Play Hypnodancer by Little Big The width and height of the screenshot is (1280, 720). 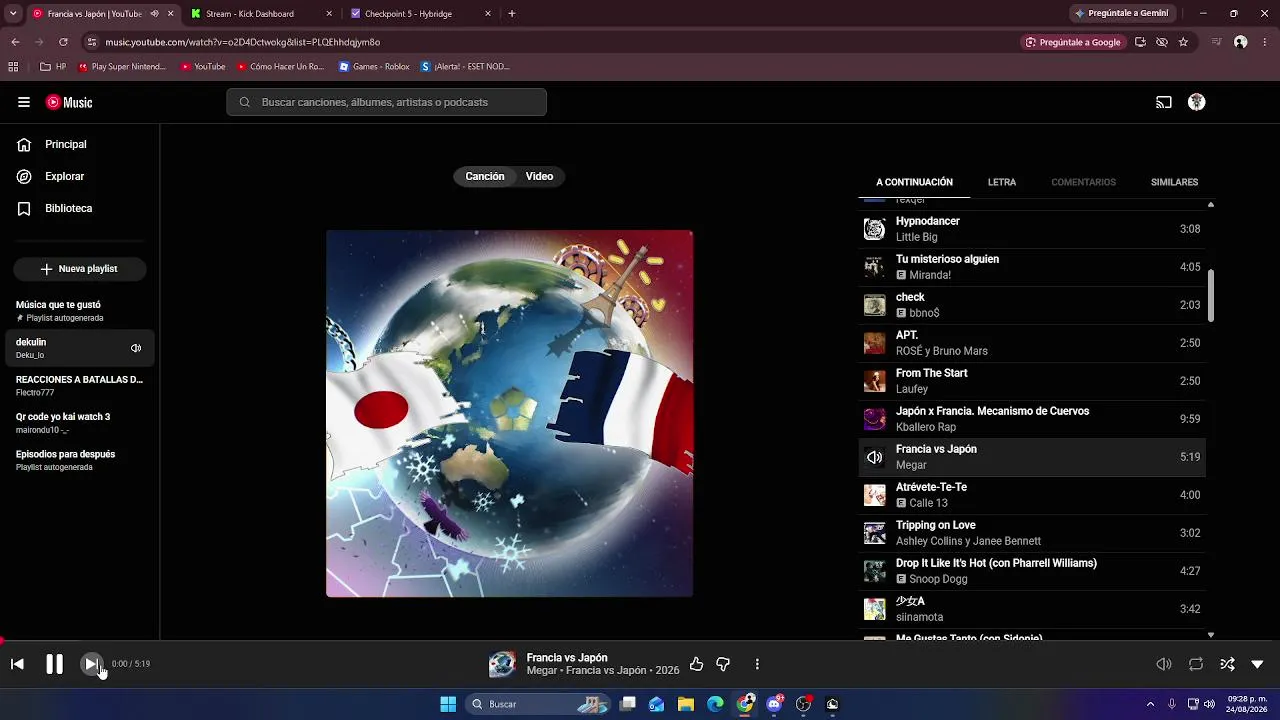[1032, 229]
